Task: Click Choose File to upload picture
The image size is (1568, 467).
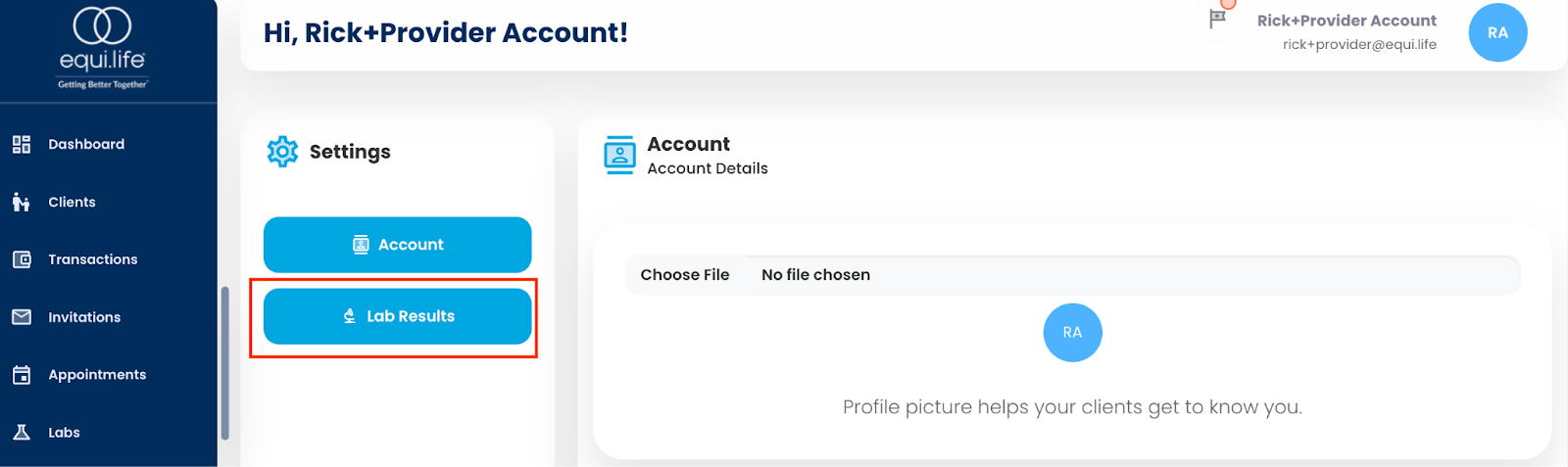Action: pos(685,275)
